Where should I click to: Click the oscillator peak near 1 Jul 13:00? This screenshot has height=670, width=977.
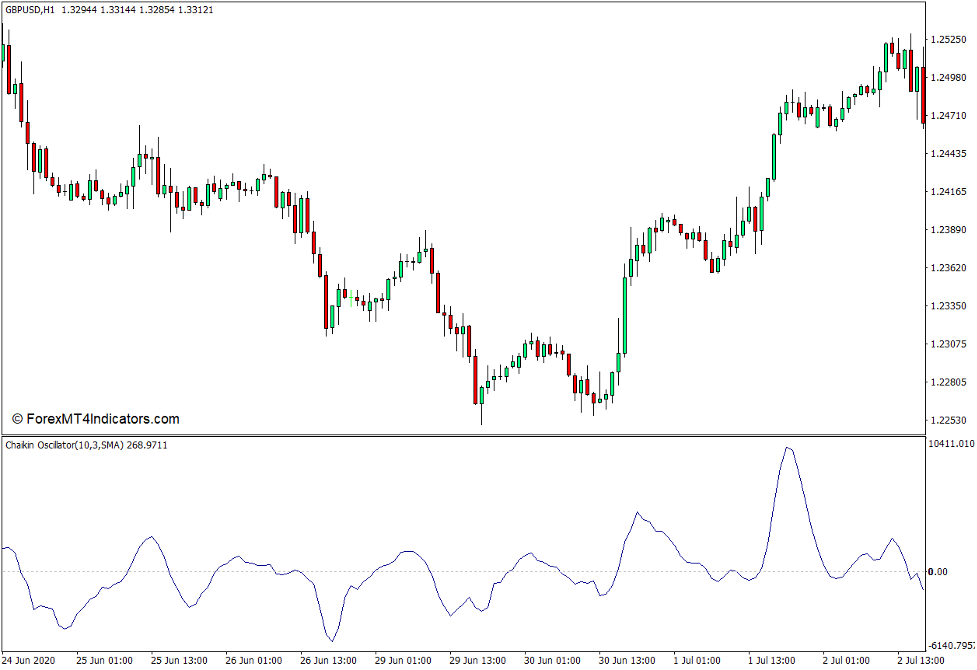[789, 450]
